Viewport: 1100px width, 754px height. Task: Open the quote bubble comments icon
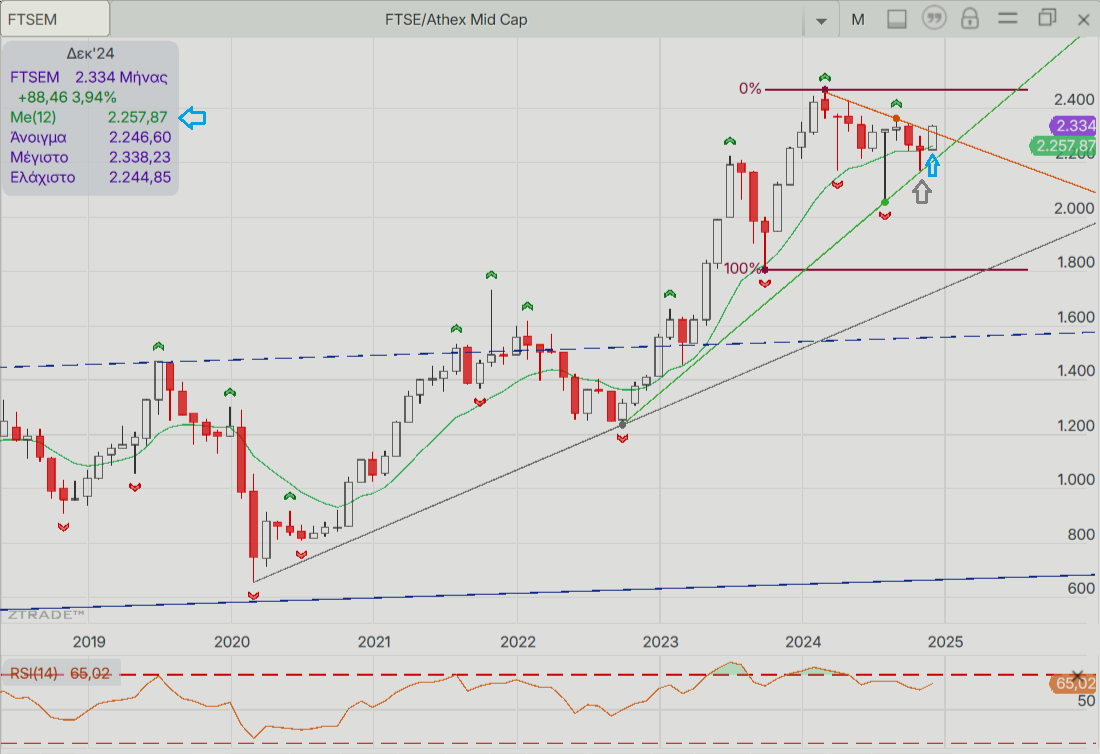934,18
